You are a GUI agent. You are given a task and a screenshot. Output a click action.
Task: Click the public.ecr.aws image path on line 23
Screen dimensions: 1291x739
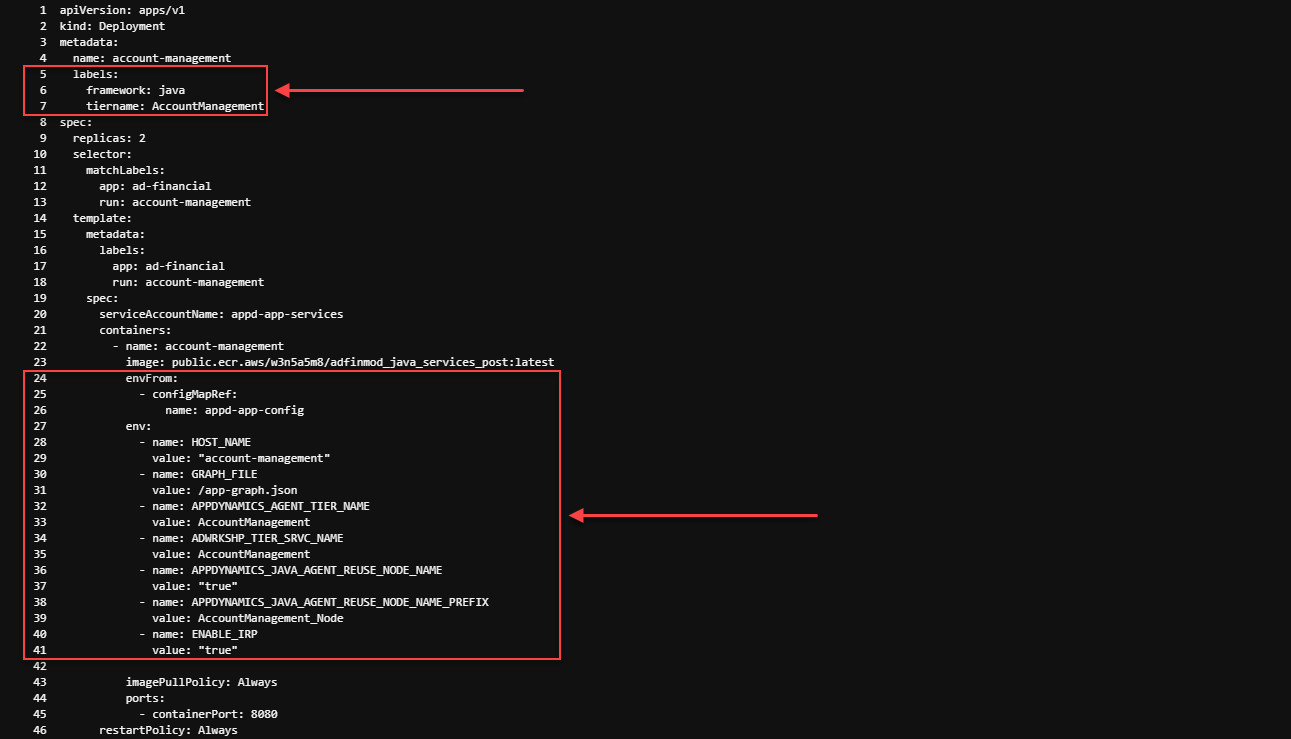coord(362,362)
